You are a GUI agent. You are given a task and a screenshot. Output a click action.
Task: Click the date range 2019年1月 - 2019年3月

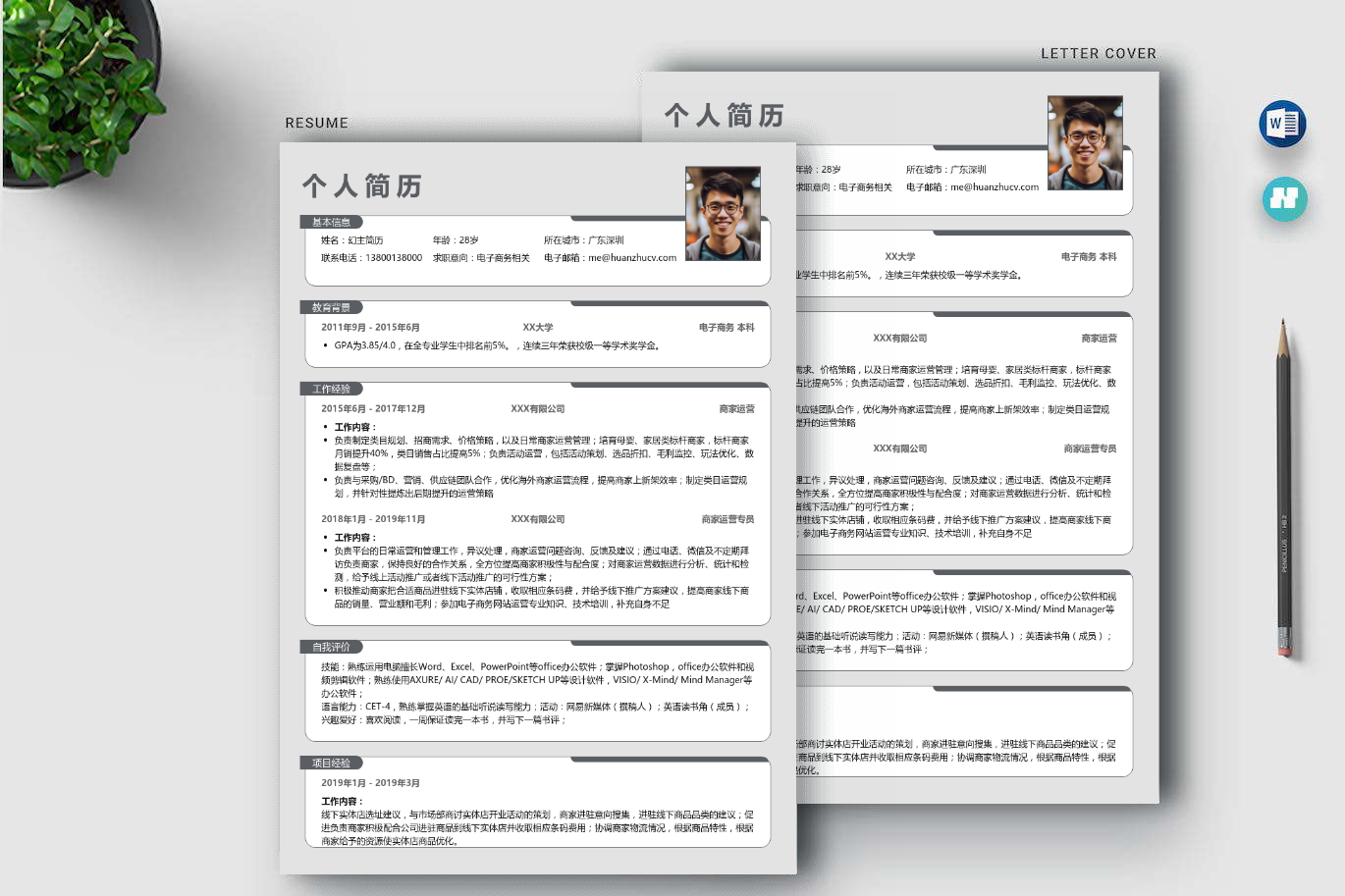click(x=370, y=783)
